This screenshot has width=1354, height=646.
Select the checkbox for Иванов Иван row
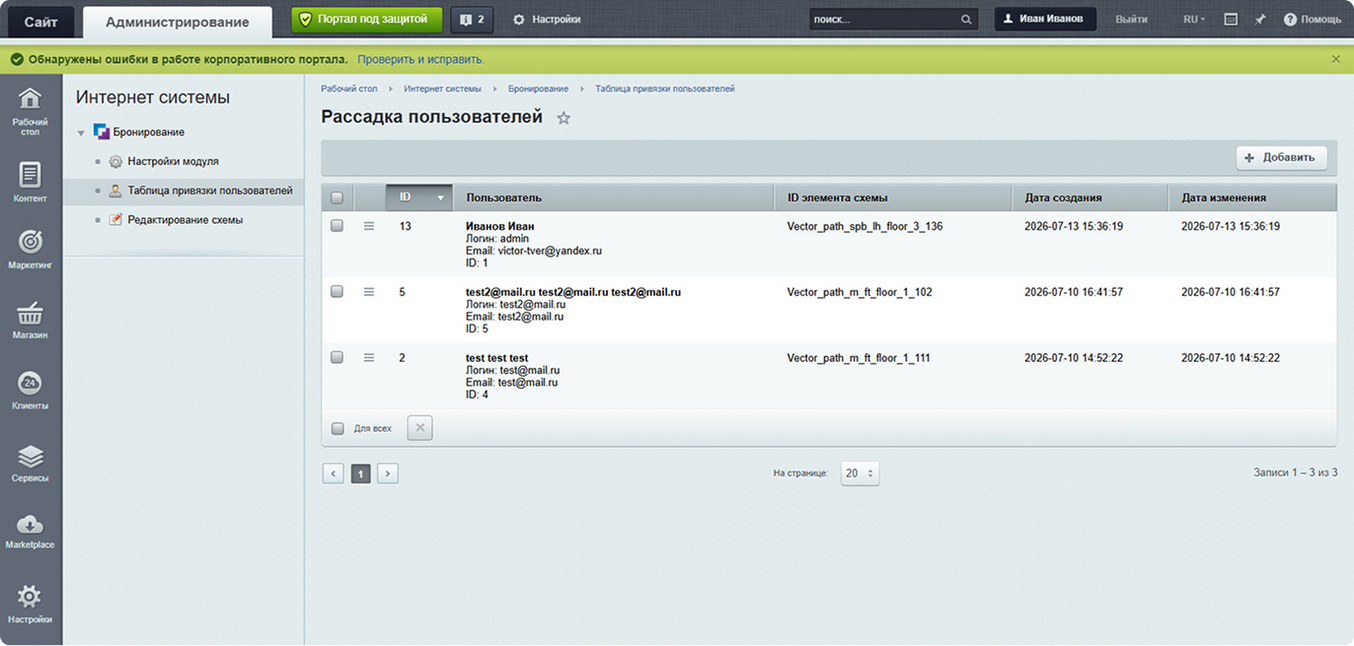[x=337, y=226]
